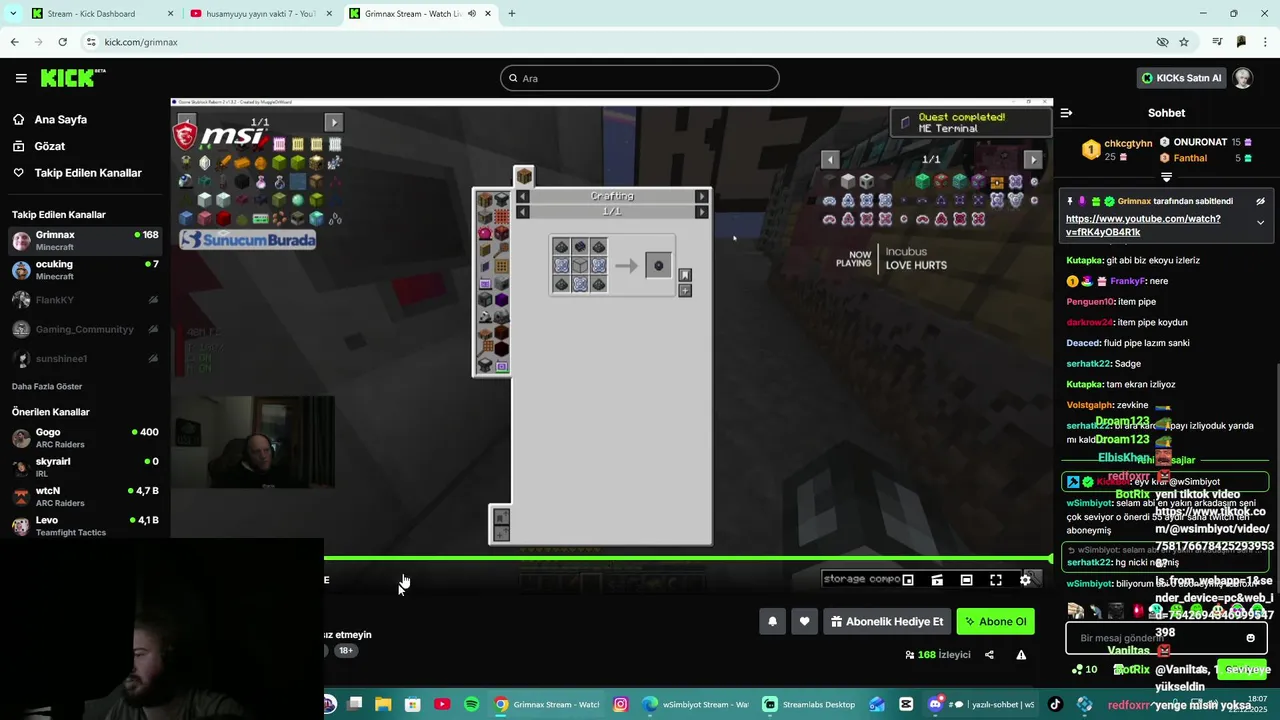The width and height of the screenshot is (1280, 720).
Task: Expand 'Daha Fazla Göster' in followed channels
Action: (47, 386)
